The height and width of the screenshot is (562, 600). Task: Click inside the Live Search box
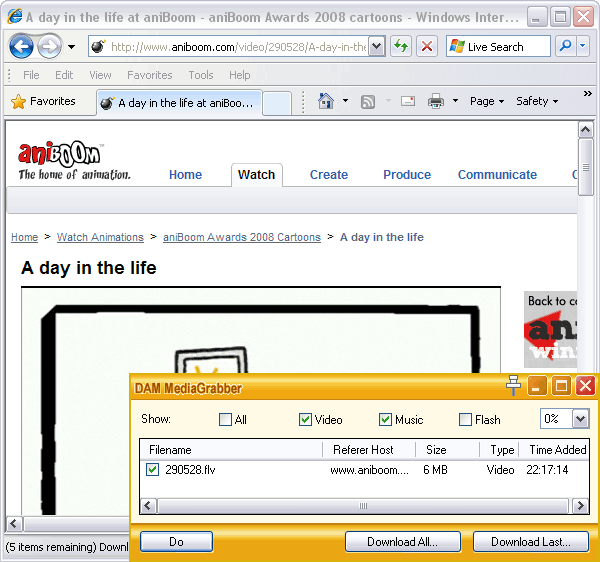tap(498, 47)
